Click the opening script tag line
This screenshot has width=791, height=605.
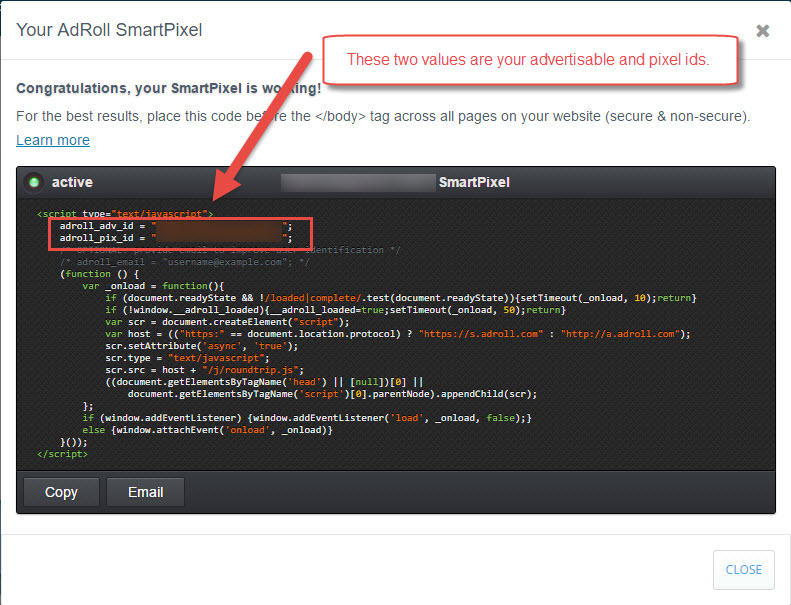(x=125, y=213)
